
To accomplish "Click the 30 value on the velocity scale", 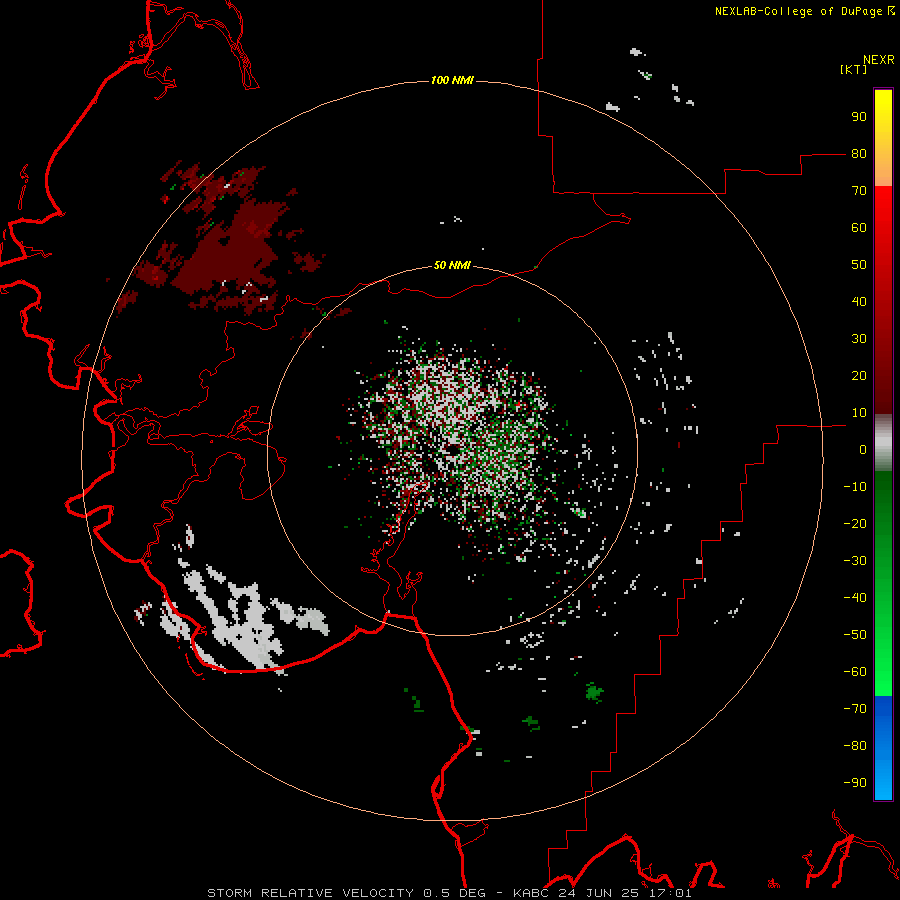I will click(x=859, y=339).
